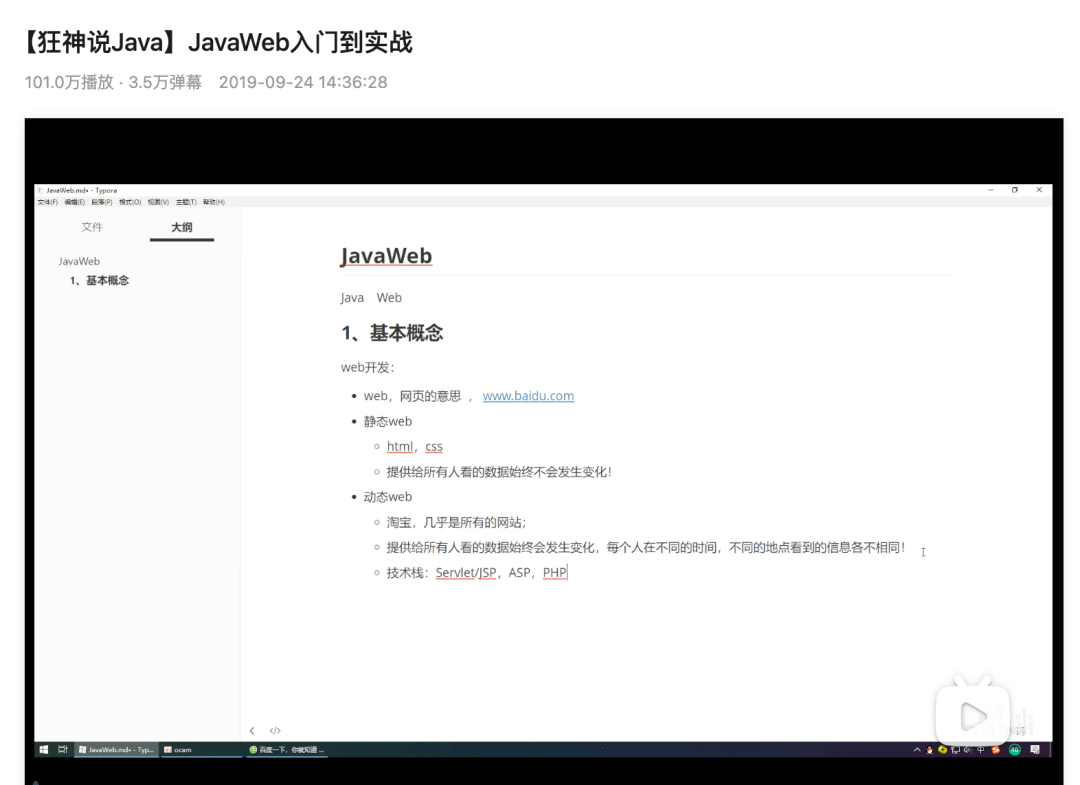Open the Windows Start menu
Viewport: 1080px width, 785px height.
click(44, 749)
